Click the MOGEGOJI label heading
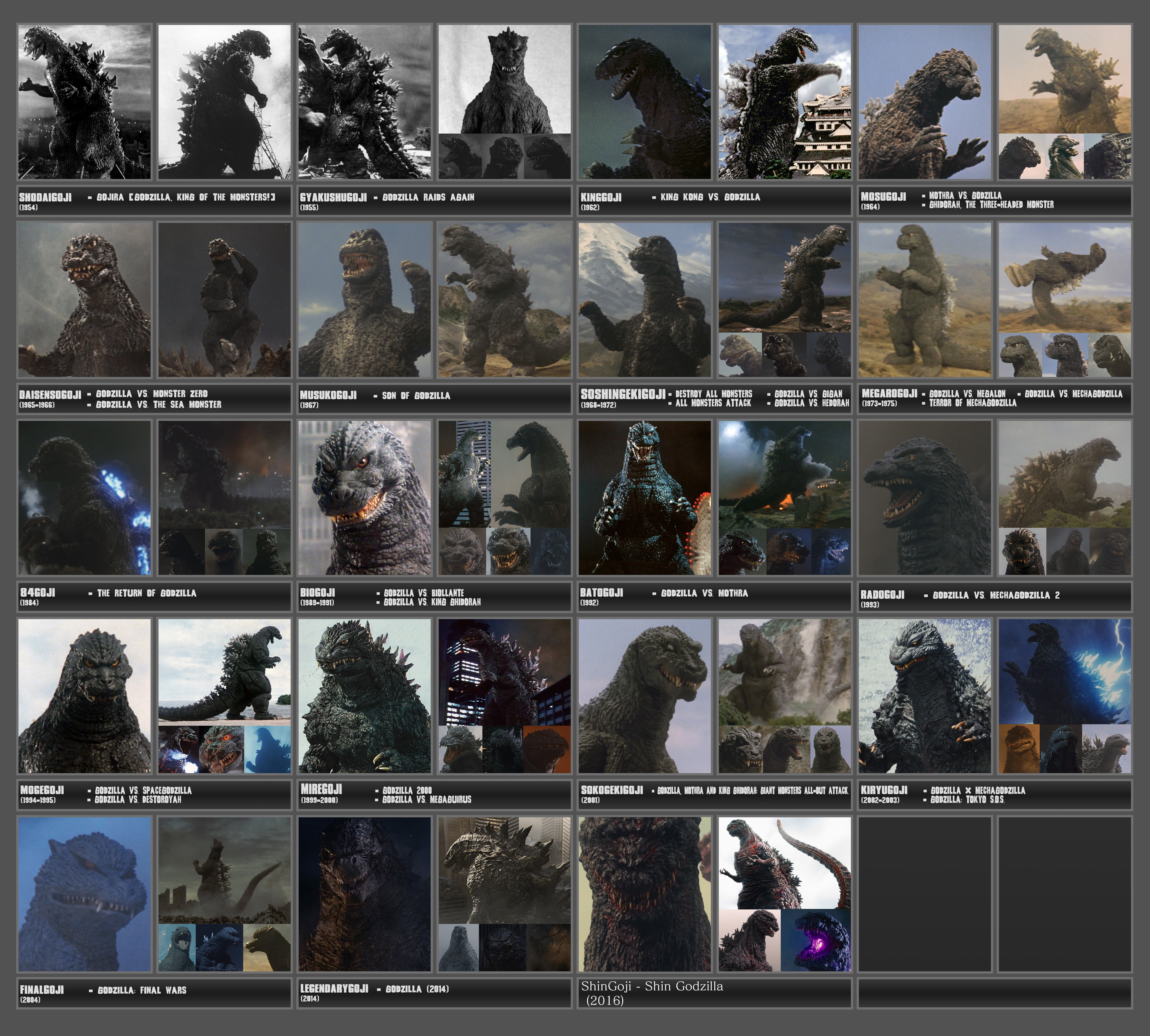 (42, 790)
